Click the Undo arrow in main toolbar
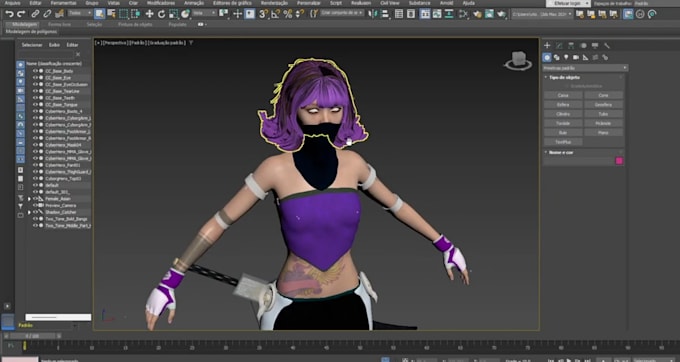This screenshot has width=680, height=362. 9,14
